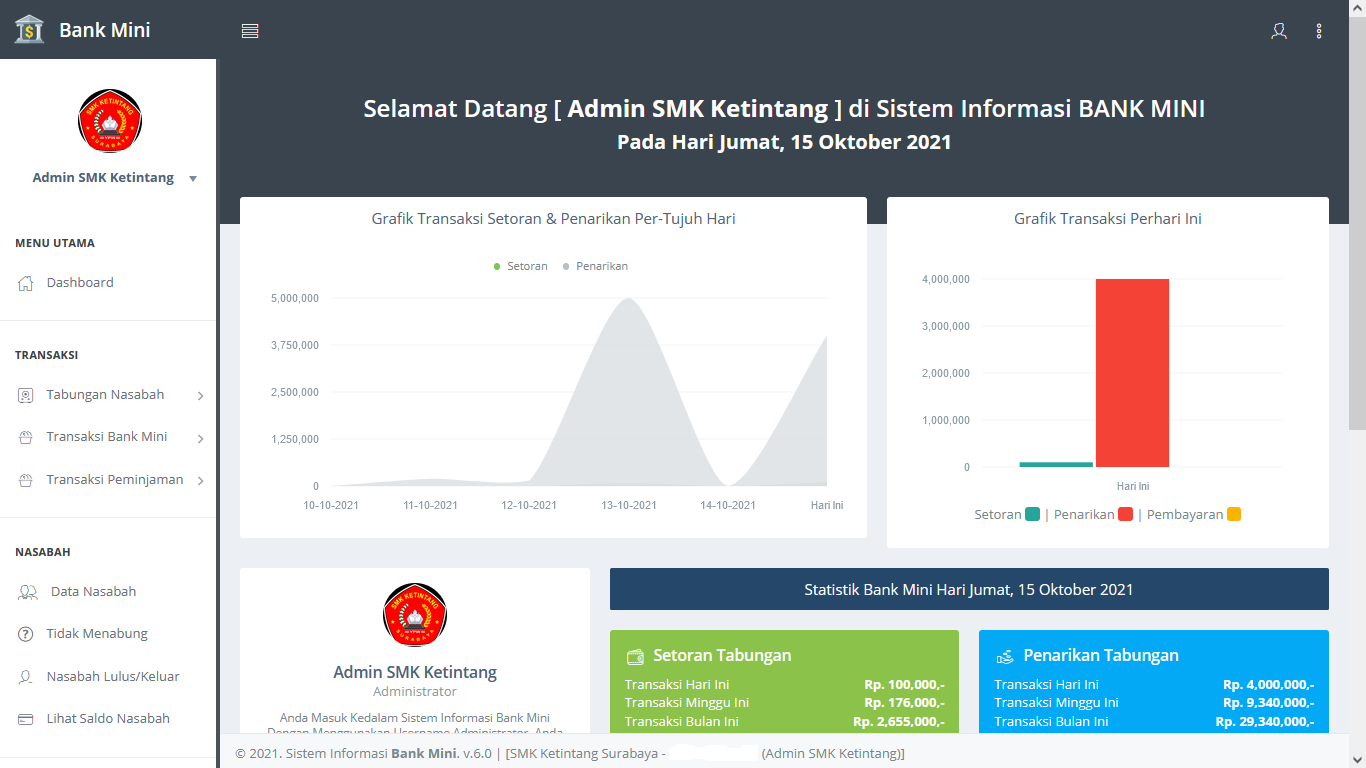Image resolution: width=1366 pixels, height=768 pixels.
Task: Click the Data Nasabah people icon
Action: coord(28,592)
